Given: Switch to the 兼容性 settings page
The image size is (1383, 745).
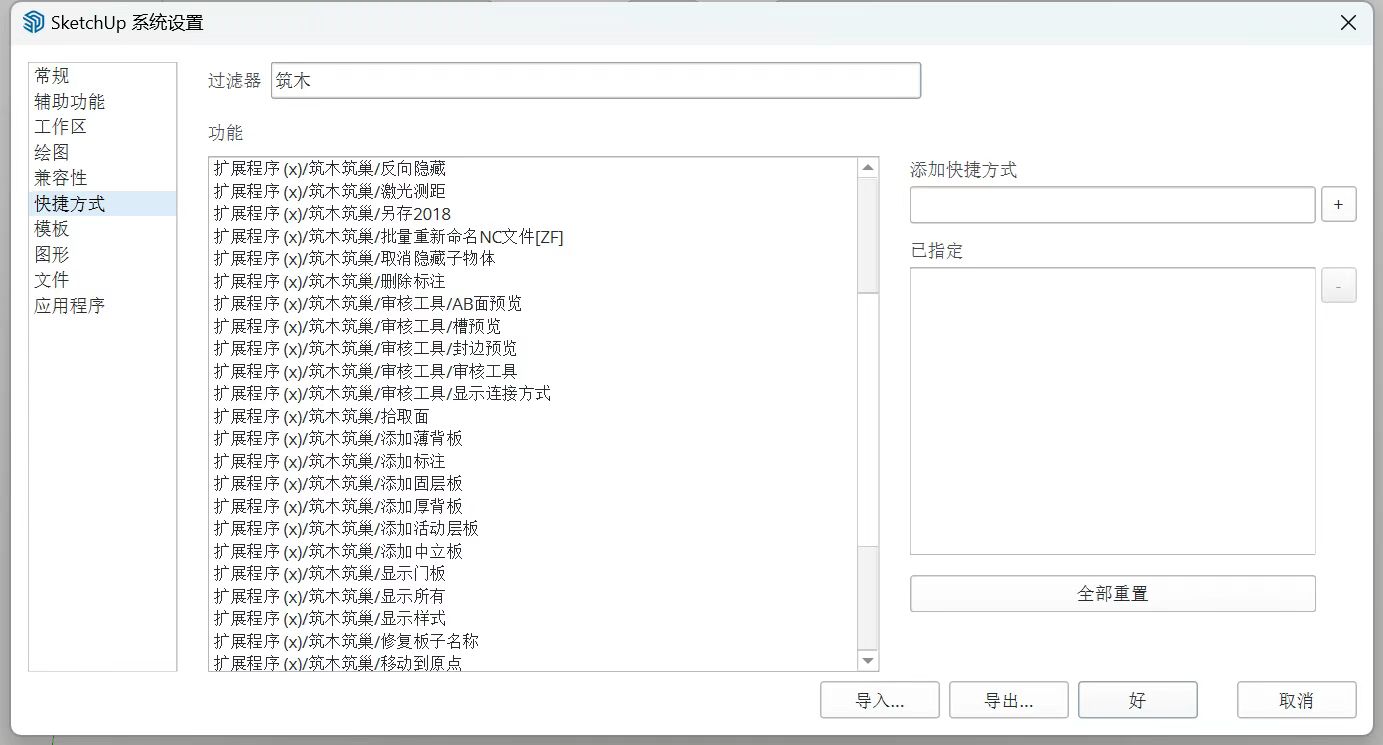Looking at the screenshot, I should [x=61, y=177].
